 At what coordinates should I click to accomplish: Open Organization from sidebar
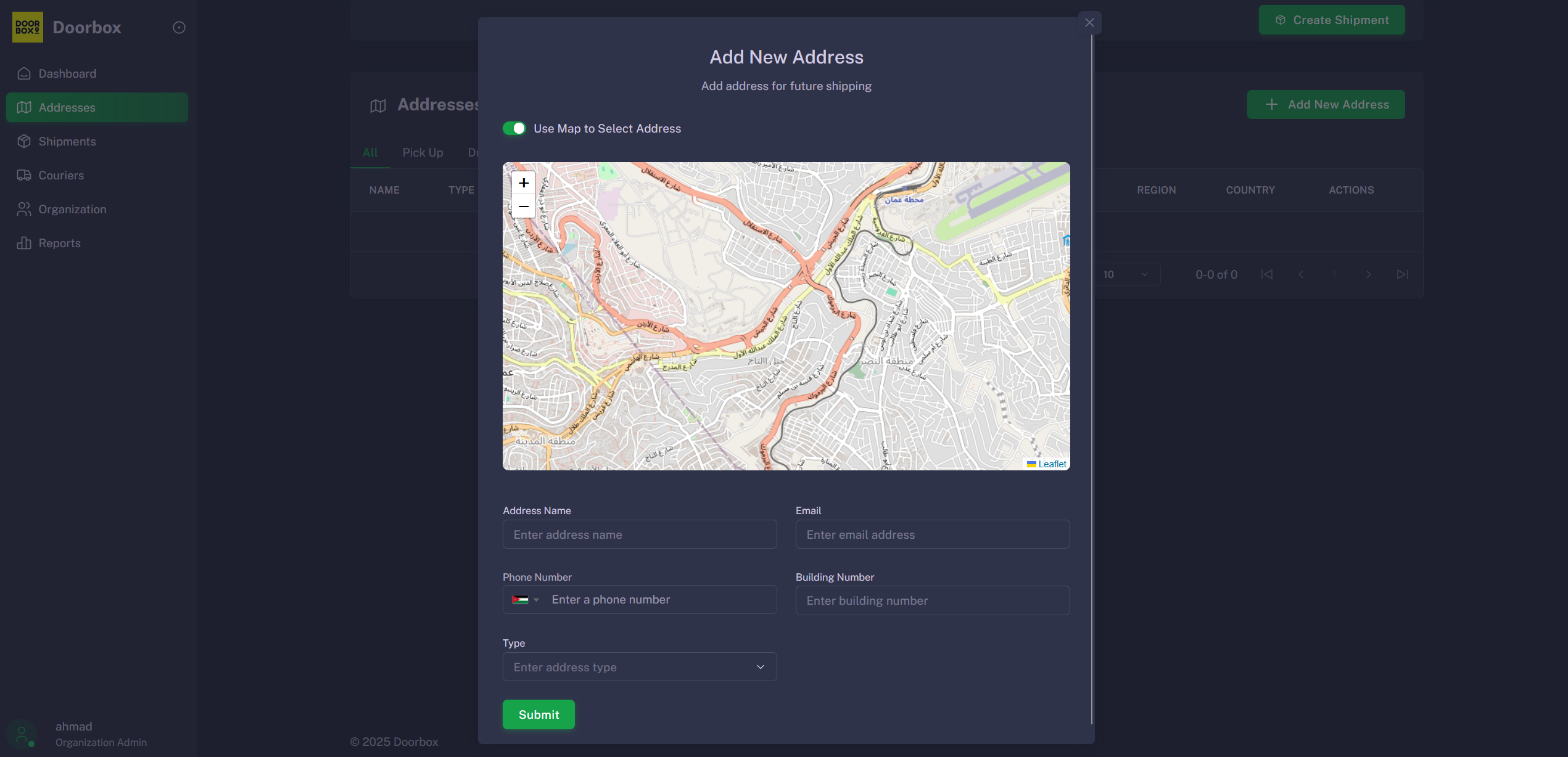pyautogui.click(x=72, y=209)
